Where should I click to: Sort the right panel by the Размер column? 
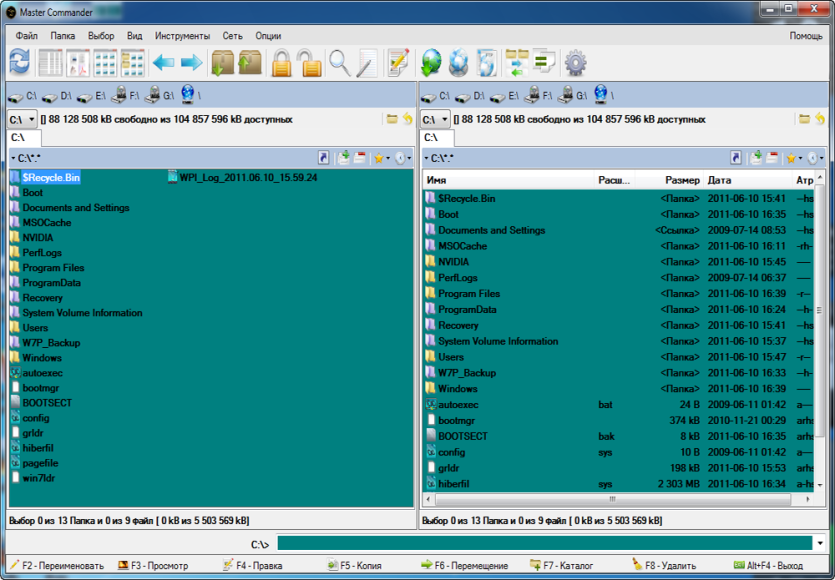click(x=669, y=180)
